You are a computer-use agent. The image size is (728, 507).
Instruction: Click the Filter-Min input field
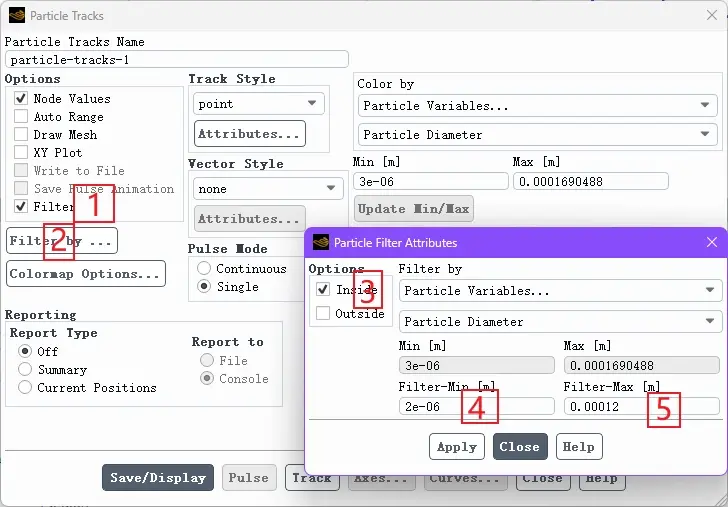(476, 406)
